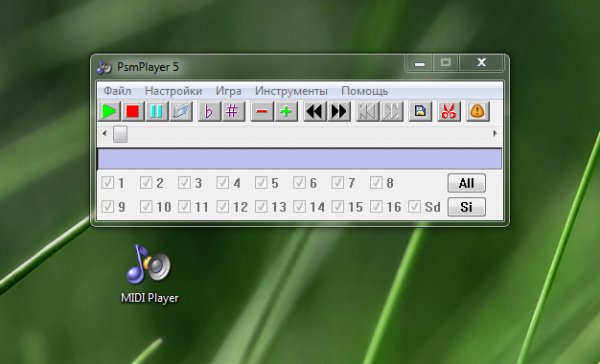Go to previous track button
The image size is (600, 364).
(x=367, y=112)
